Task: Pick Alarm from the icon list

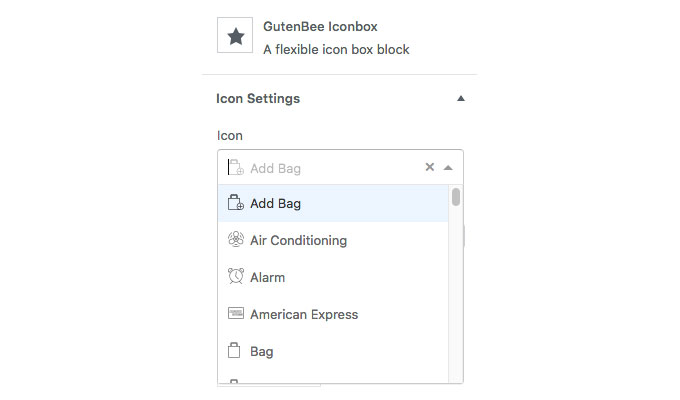Action: coord(333,277)
